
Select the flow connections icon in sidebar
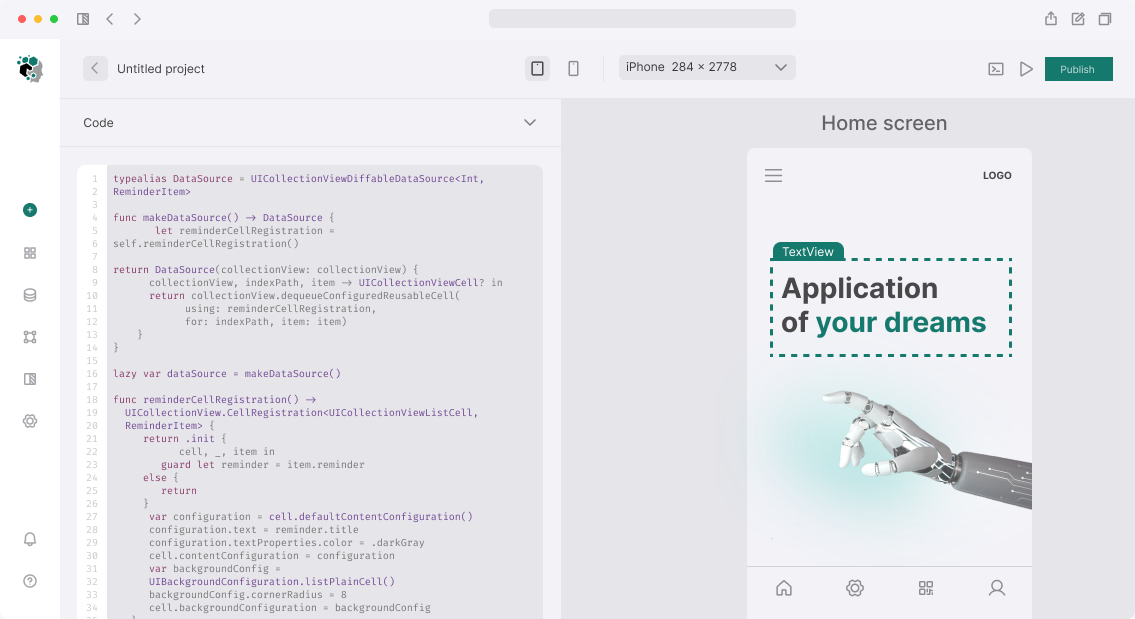30,337
